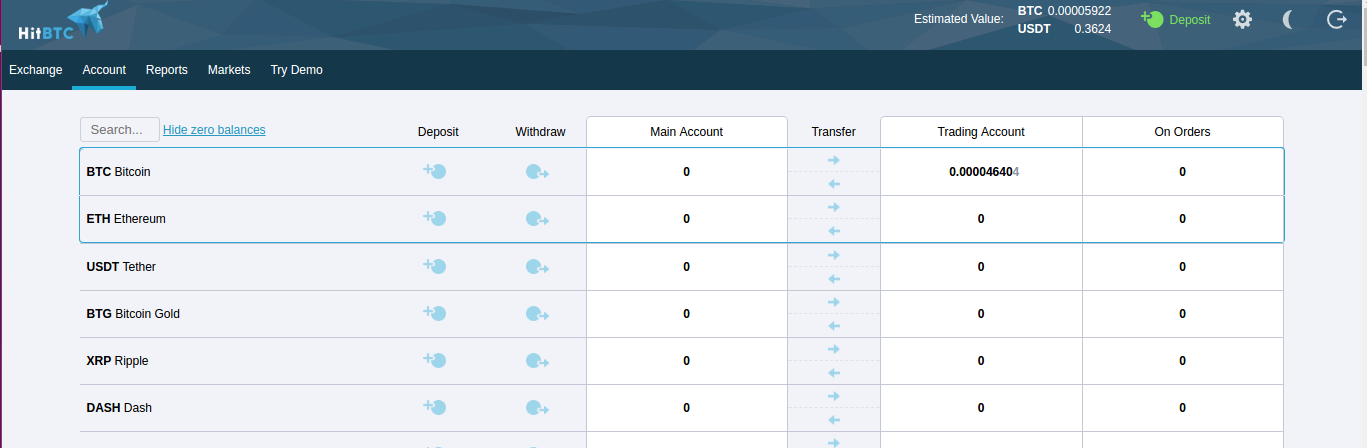Withdraw ETH Ethereum icon

[x=537, y=219]
